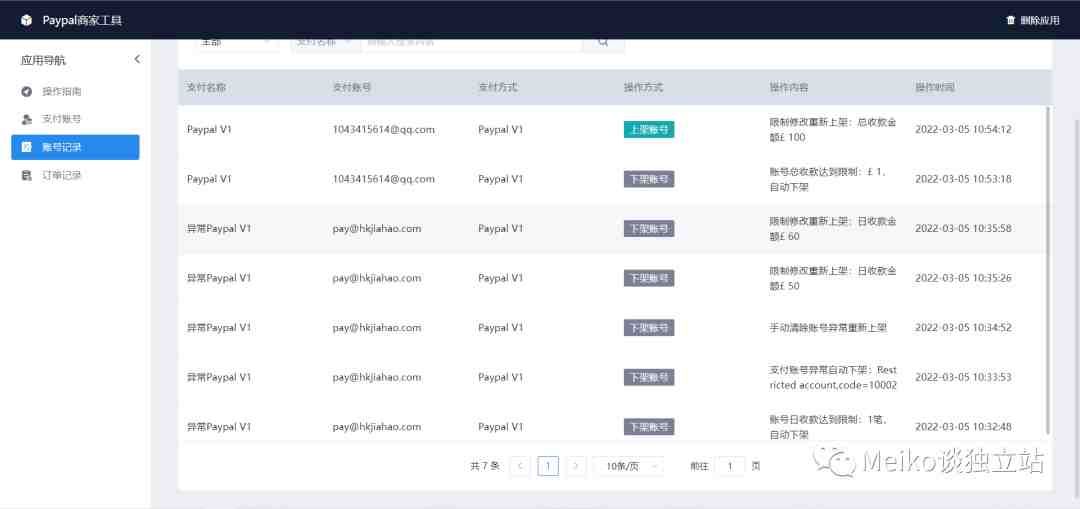Click 异常Paypal V1 name in the 10:35:26 row
Image resolution: width=1080 pixels, height=509 pixels.
pos(219,278)
